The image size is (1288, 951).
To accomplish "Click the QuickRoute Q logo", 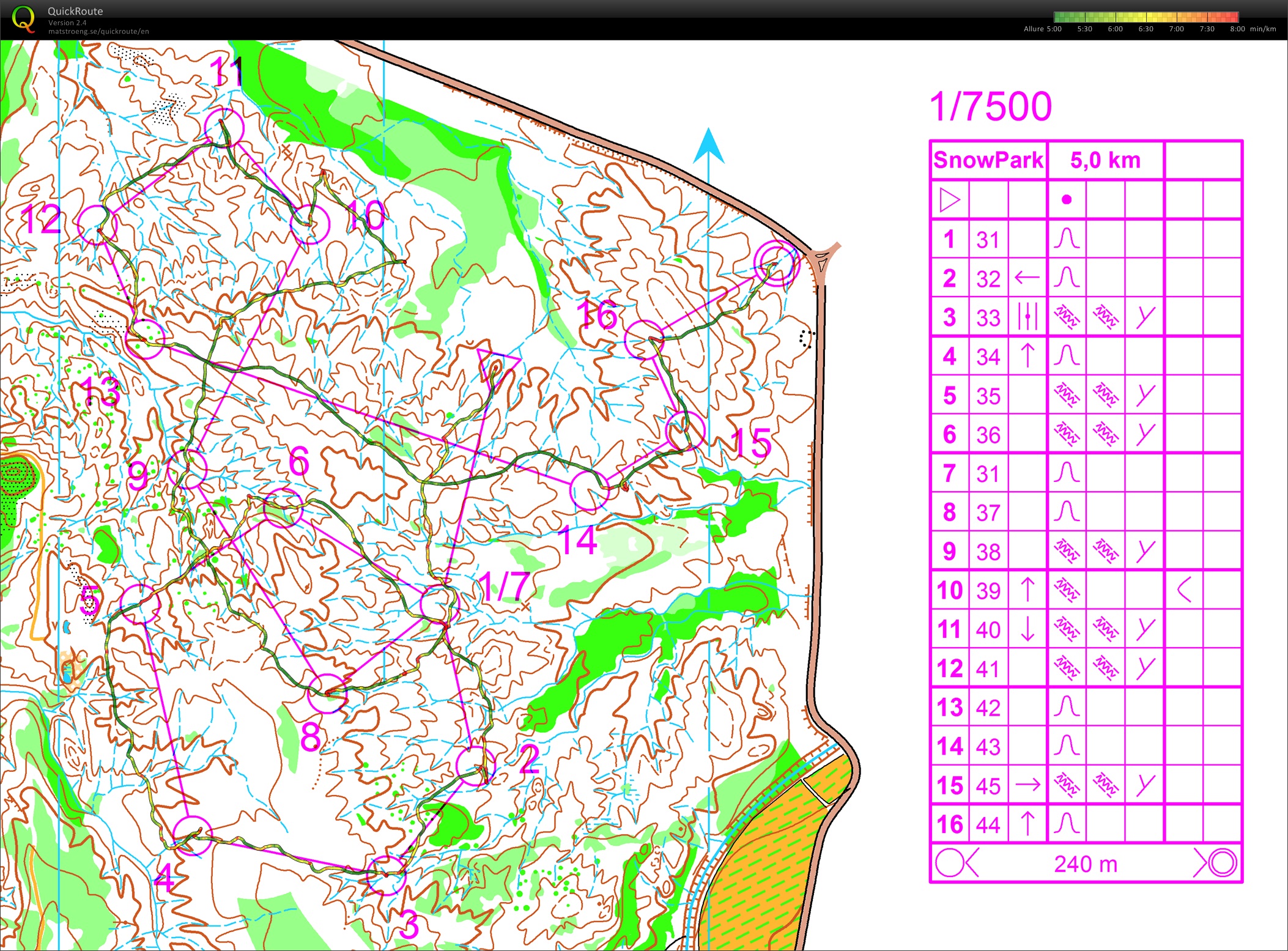I will pos(23,18).
